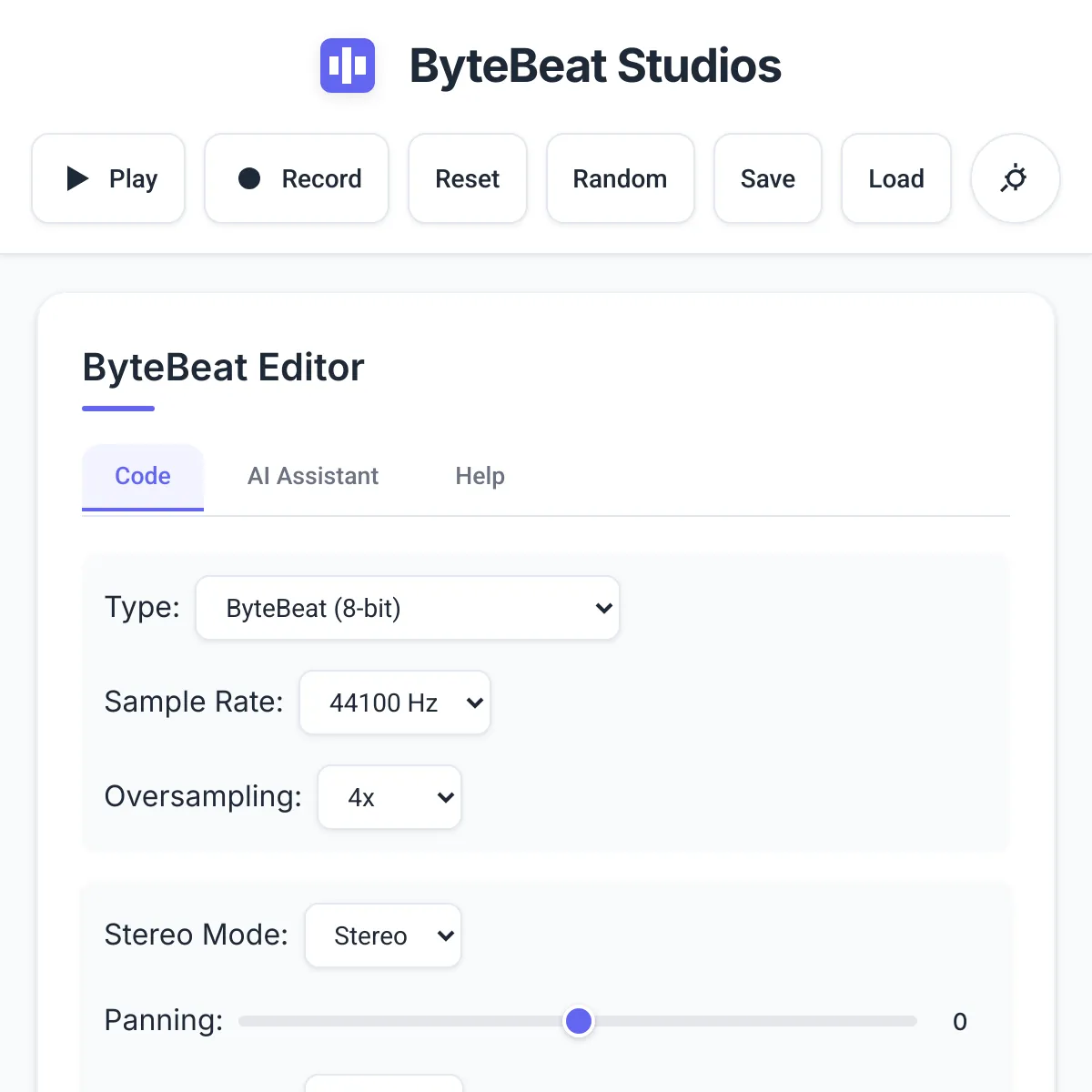
Task: Begin recording with the Record button
Action: [297, 178]
